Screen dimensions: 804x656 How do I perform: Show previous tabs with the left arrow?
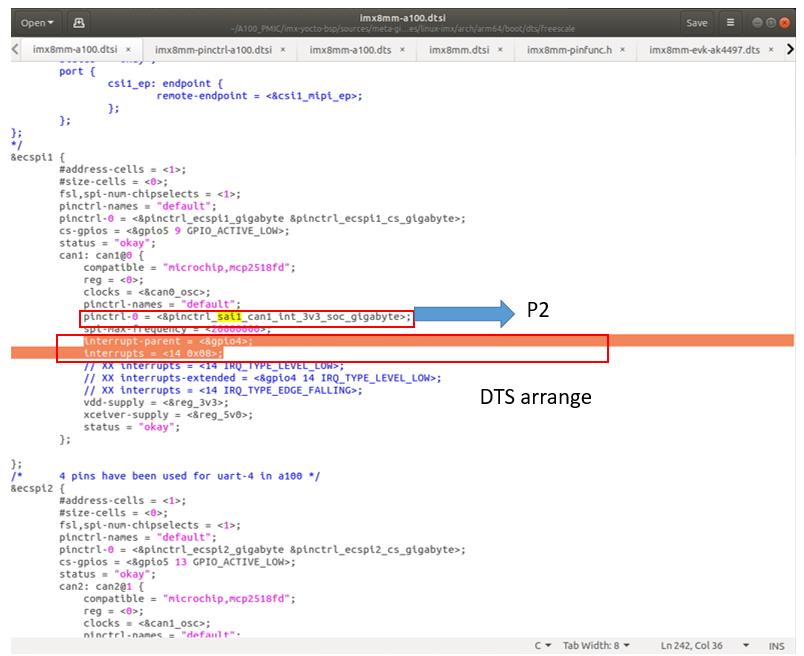[x=15, y=49]
